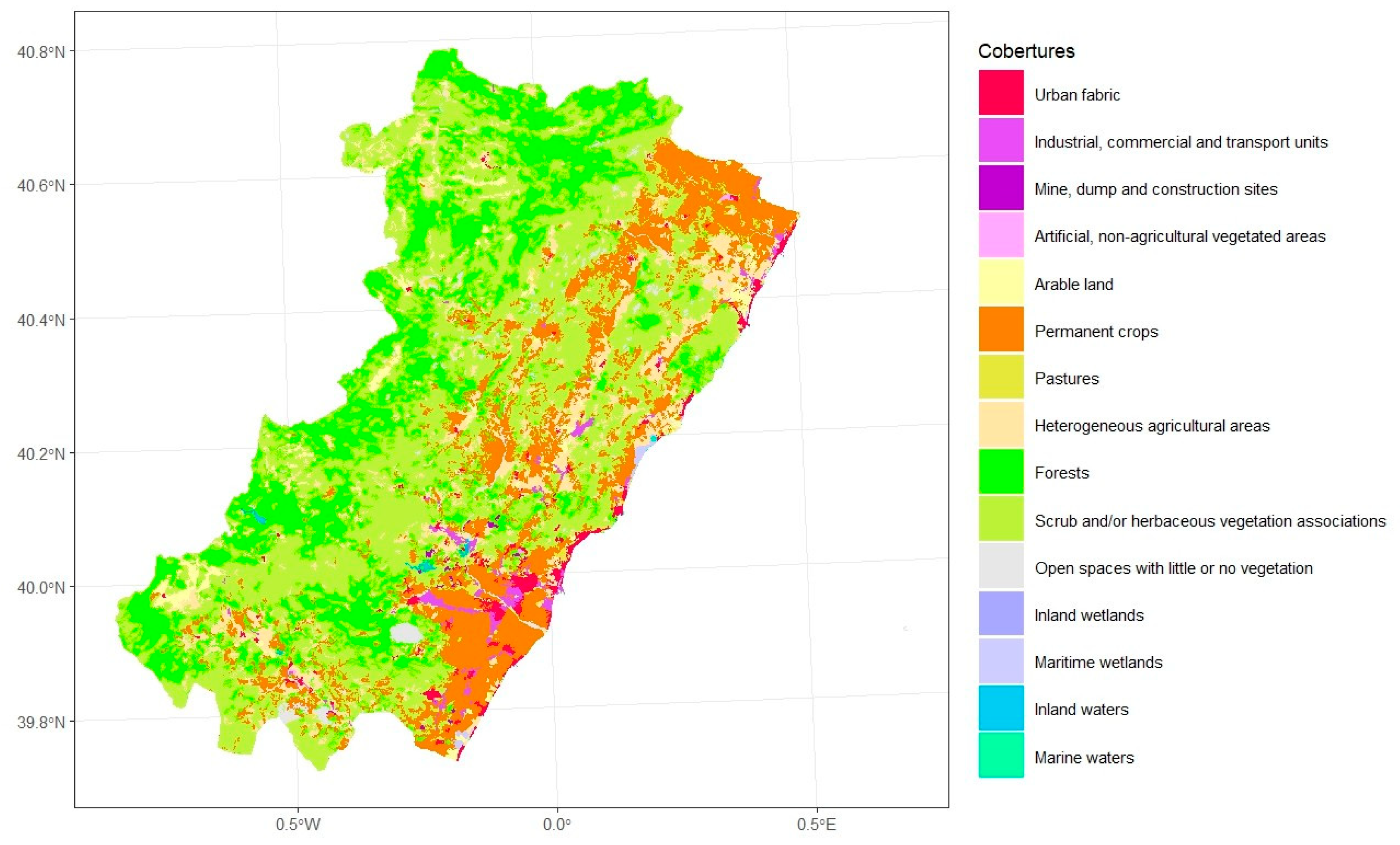The image size is (1400, 845).
Task: Pick the Arable land yellow legend swatch
Action: click(1001, 282)
